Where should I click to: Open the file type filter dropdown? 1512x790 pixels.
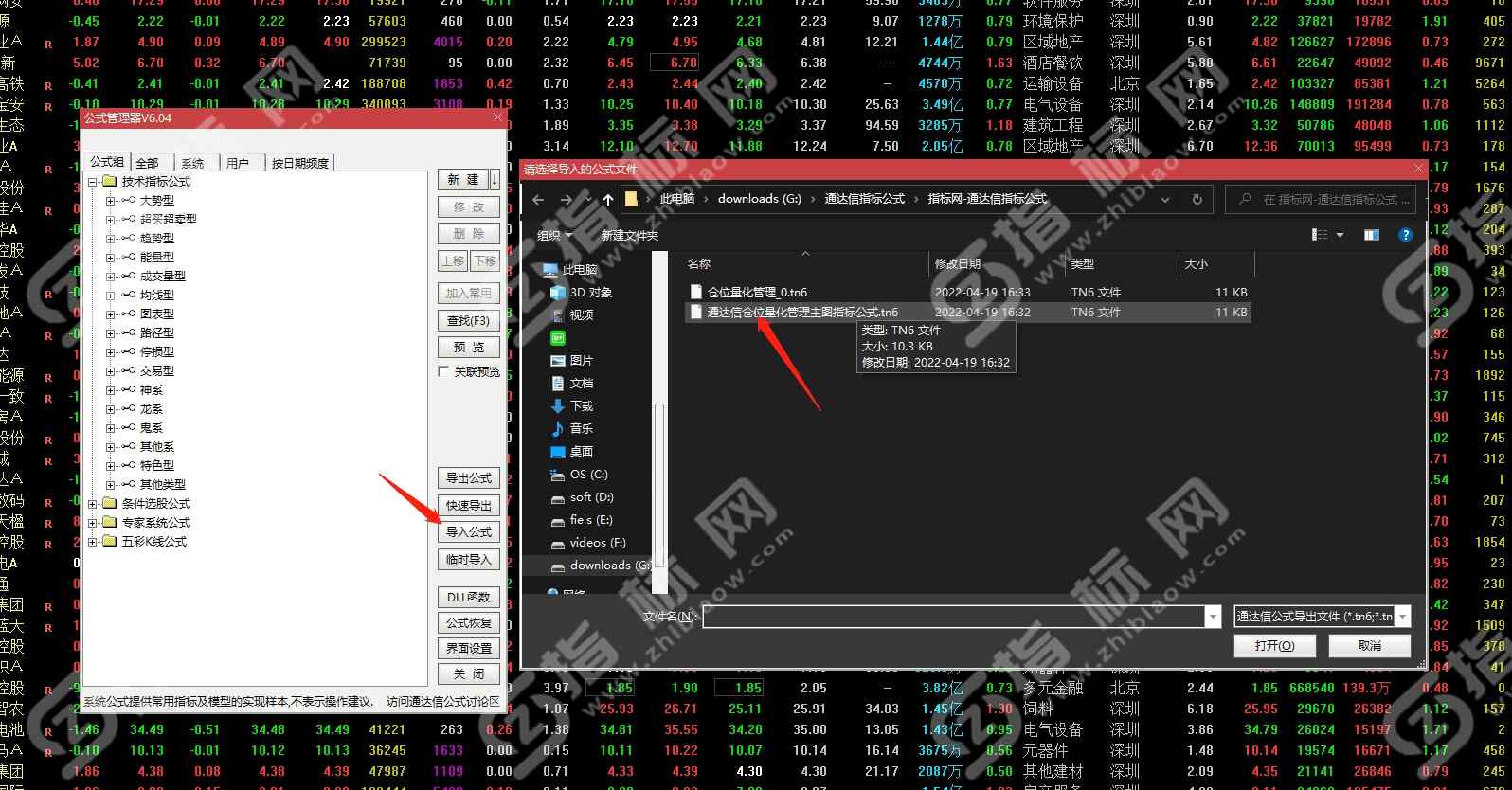(1403, 617)
